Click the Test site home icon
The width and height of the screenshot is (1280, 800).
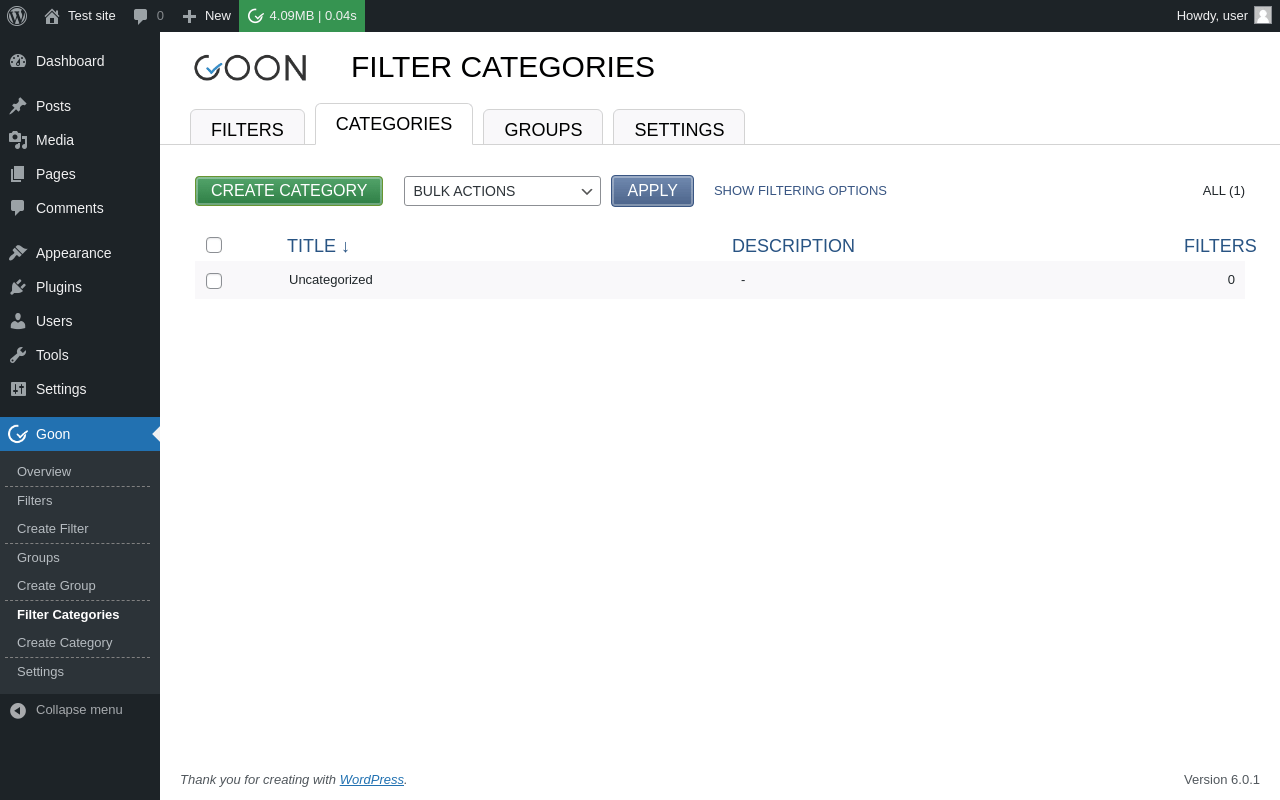coord(52,16)
